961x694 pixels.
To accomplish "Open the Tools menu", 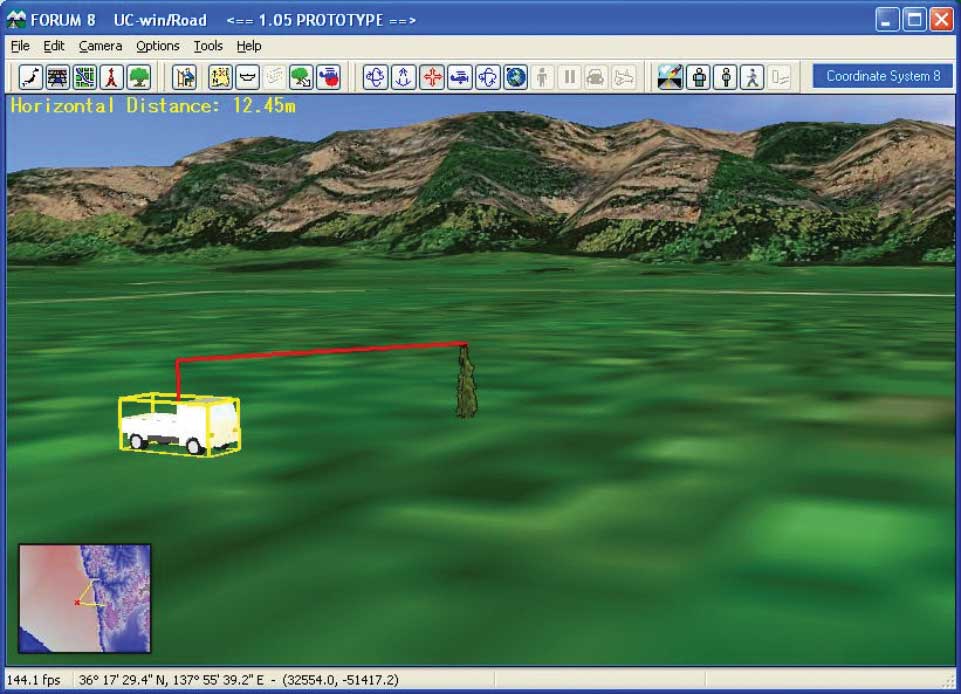I will 208,46.
